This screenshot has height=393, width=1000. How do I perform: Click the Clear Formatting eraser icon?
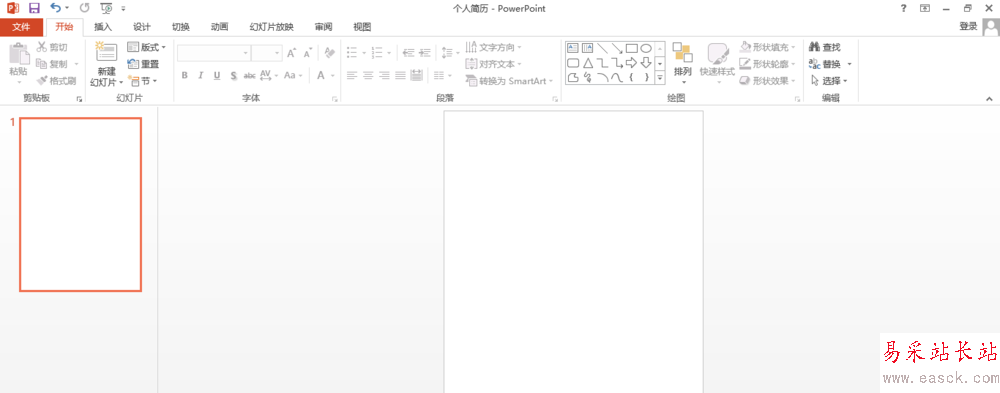coord(330,53)
